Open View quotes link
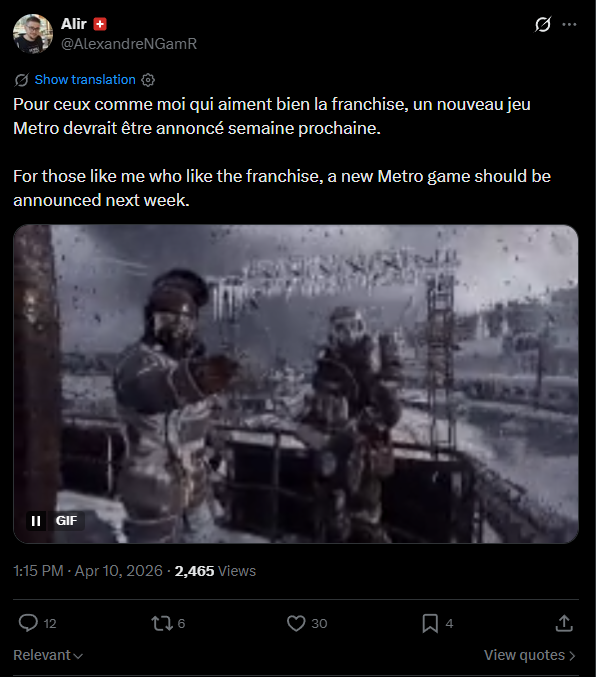This screenshot has height=677, width=596. (x=529, y=655)
